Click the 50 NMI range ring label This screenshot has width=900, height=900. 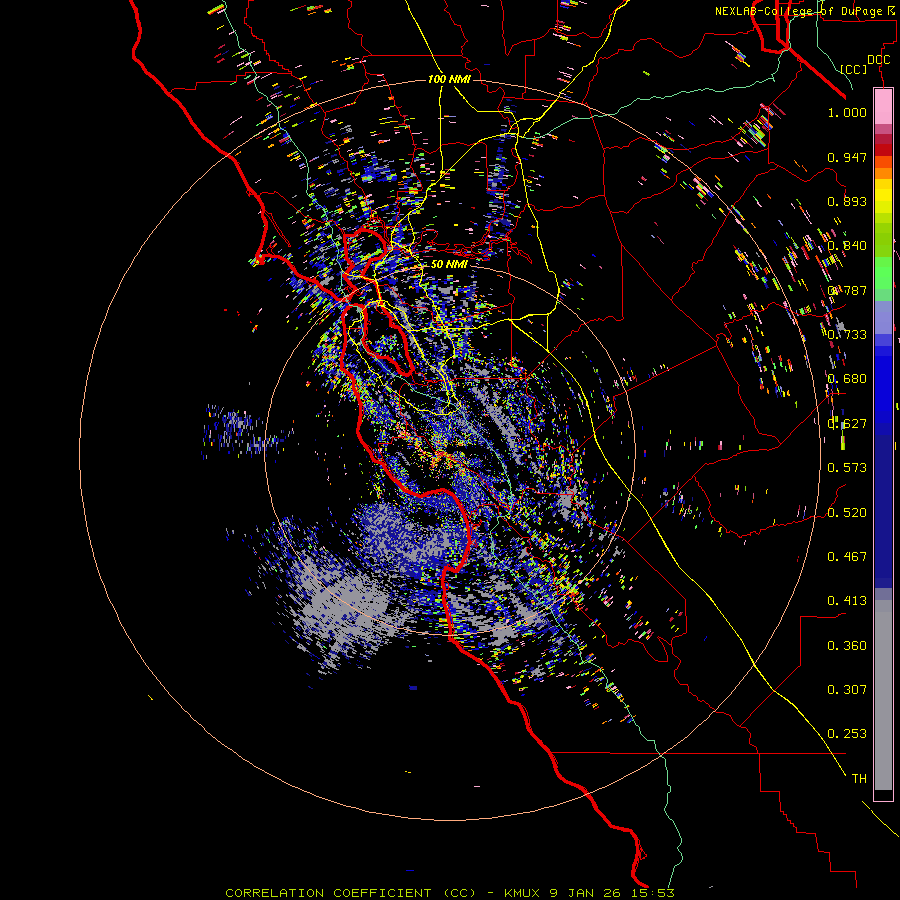(449, 264)
